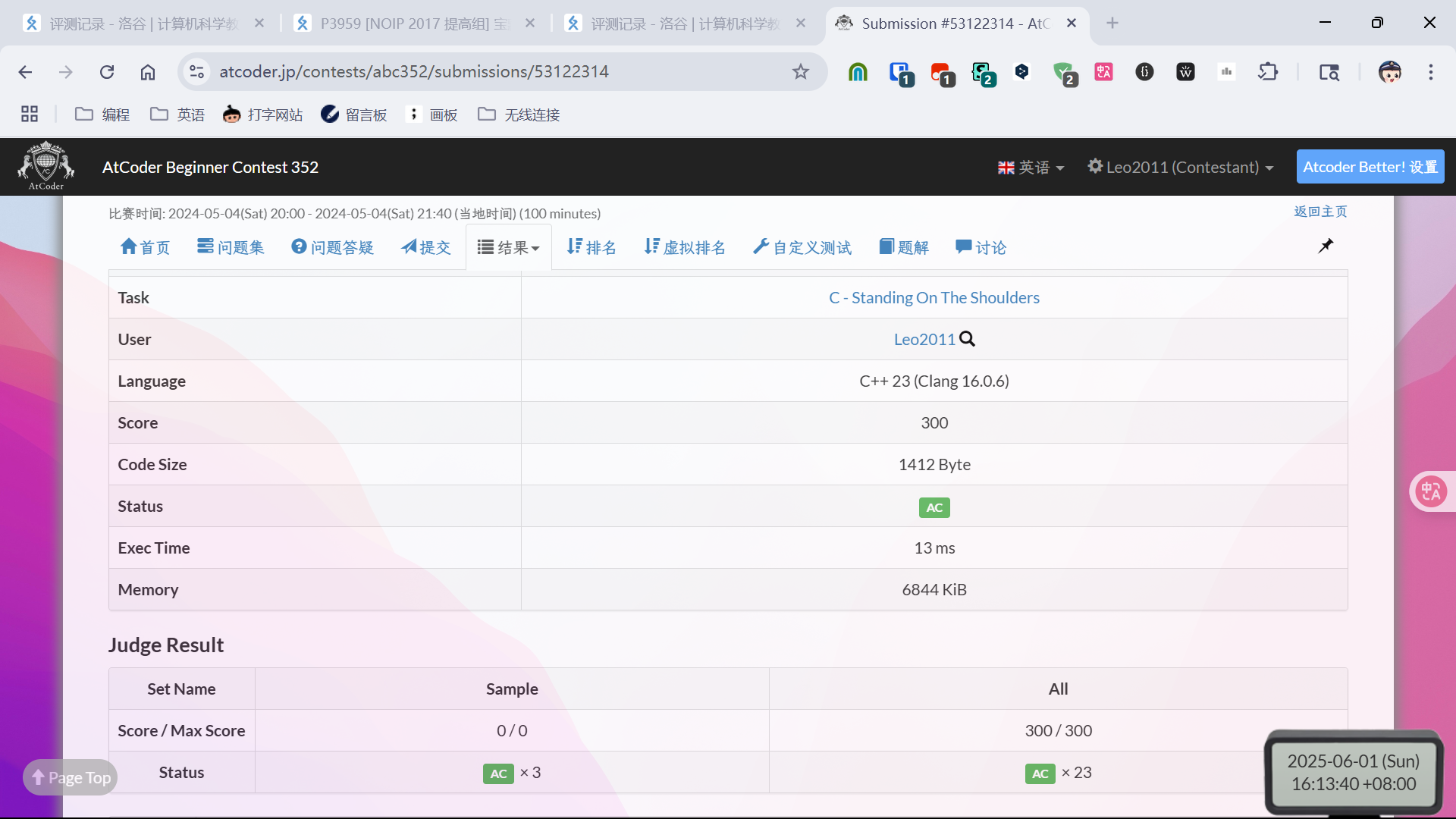The image size is (1456, 819).
Task: Click the profile avatar icon
Action: click(x=1390, y=72)
